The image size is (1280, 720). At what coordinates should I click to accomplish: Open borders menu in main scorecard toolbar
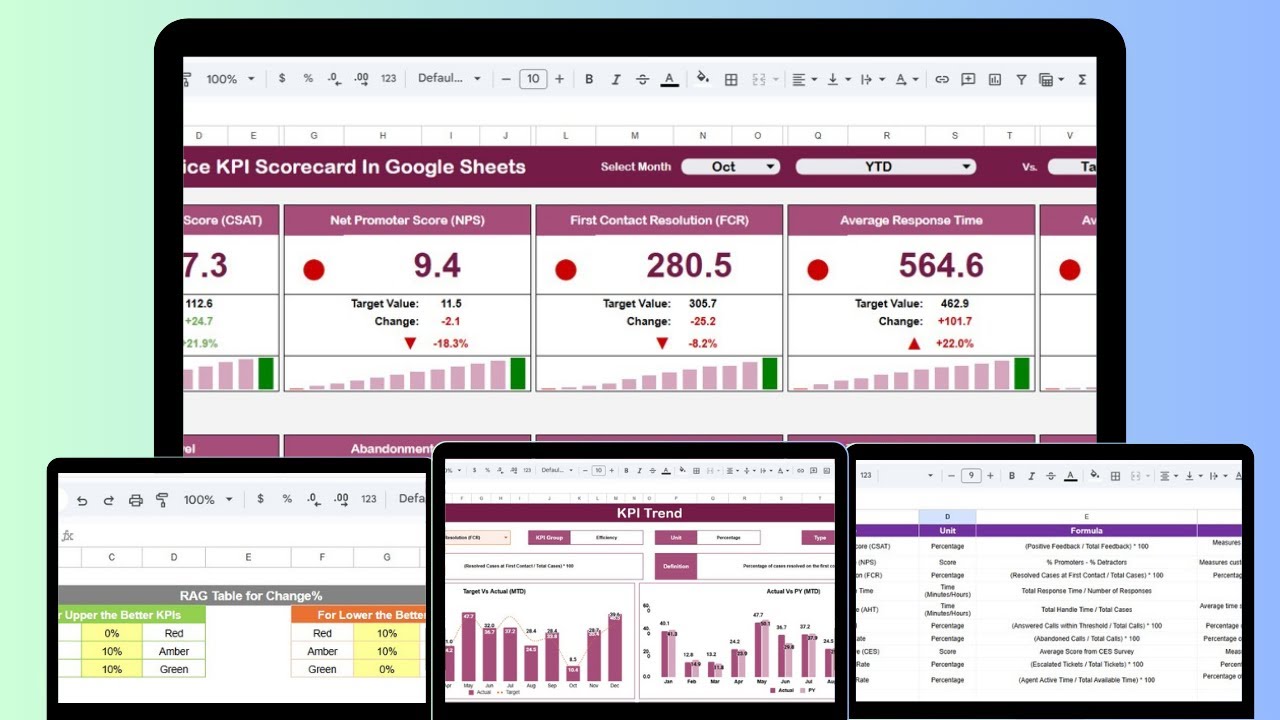point(731,79)
